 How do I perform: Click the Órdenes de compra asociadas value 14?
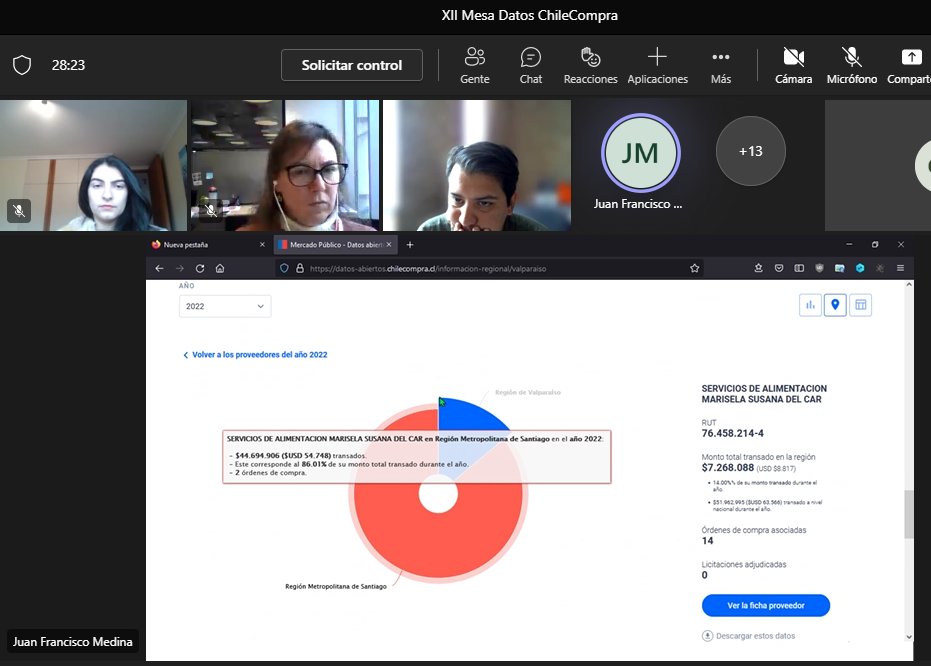pos(707,541)
